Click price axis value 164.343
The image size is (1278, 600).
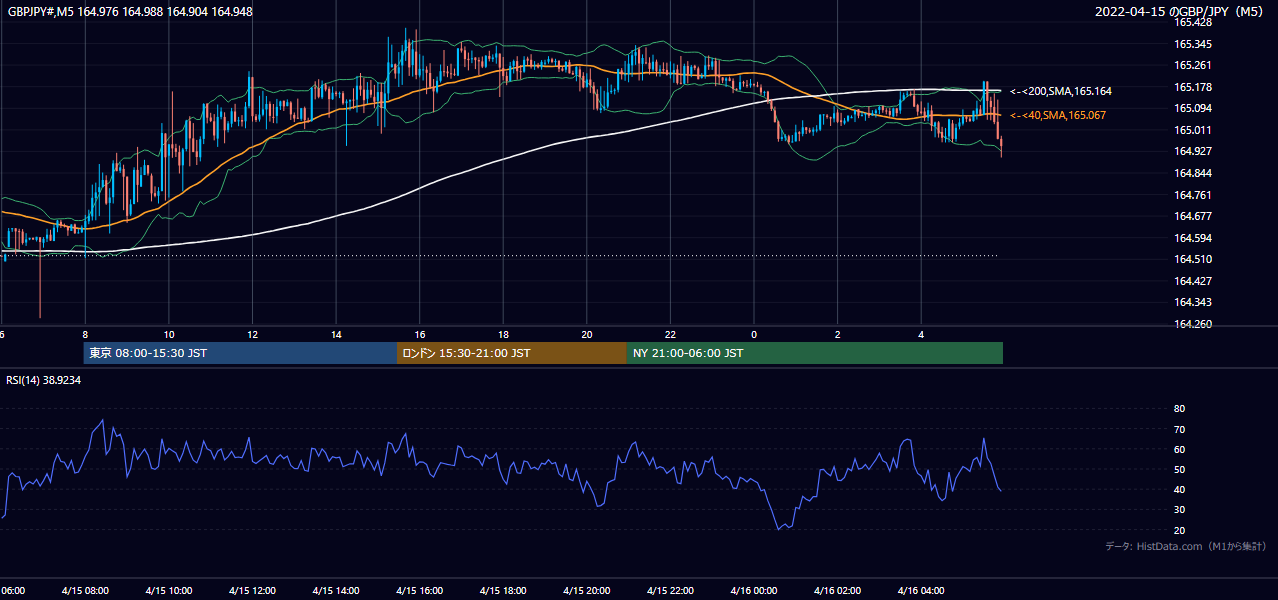click(1193, 302)
